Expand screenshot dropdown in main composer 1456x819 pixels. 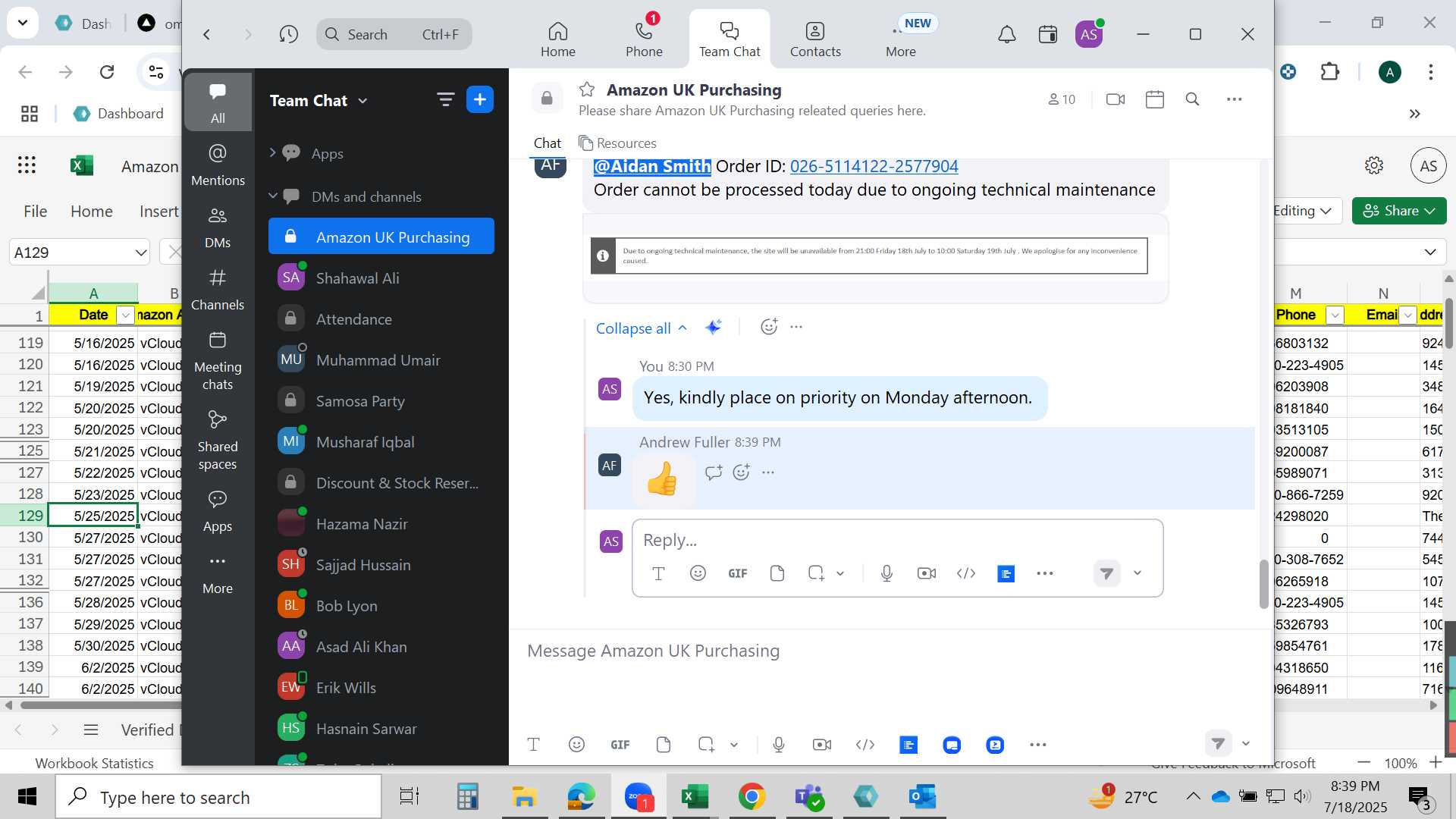click(x=734, y=745)
